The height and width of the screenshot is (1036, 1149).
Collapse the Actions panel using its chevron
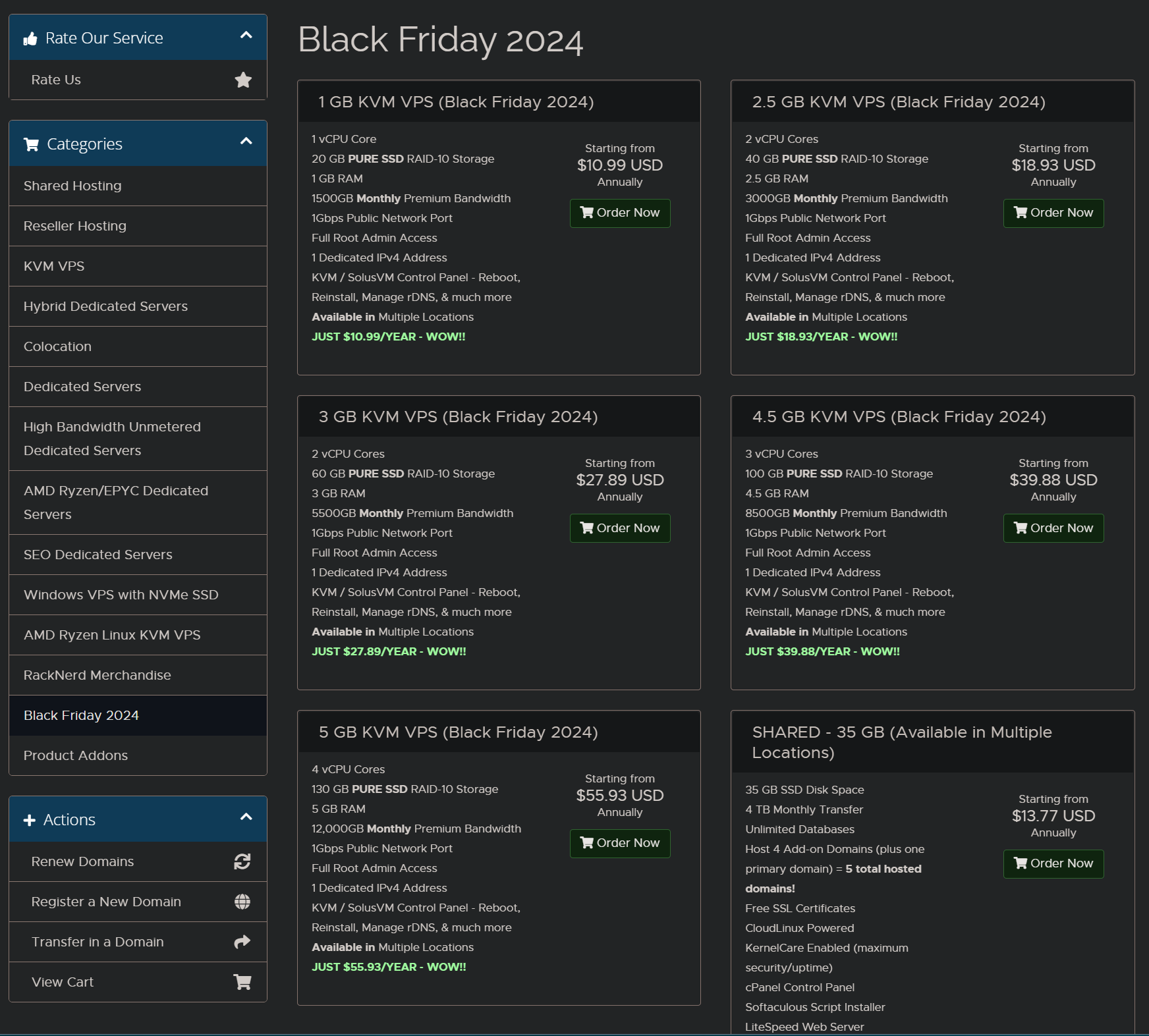(x=246, y=817)
